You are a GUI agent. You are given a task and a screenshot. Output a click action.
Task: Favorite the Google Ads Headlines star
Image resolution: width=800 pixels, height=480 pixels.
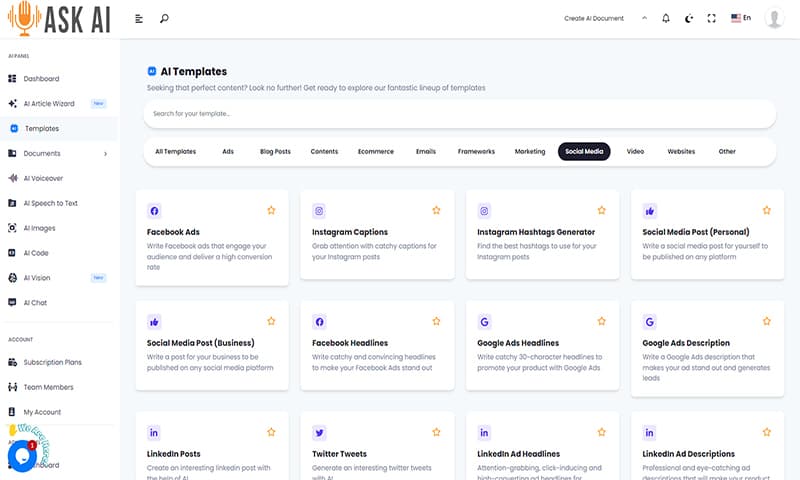tap(602, 321)
